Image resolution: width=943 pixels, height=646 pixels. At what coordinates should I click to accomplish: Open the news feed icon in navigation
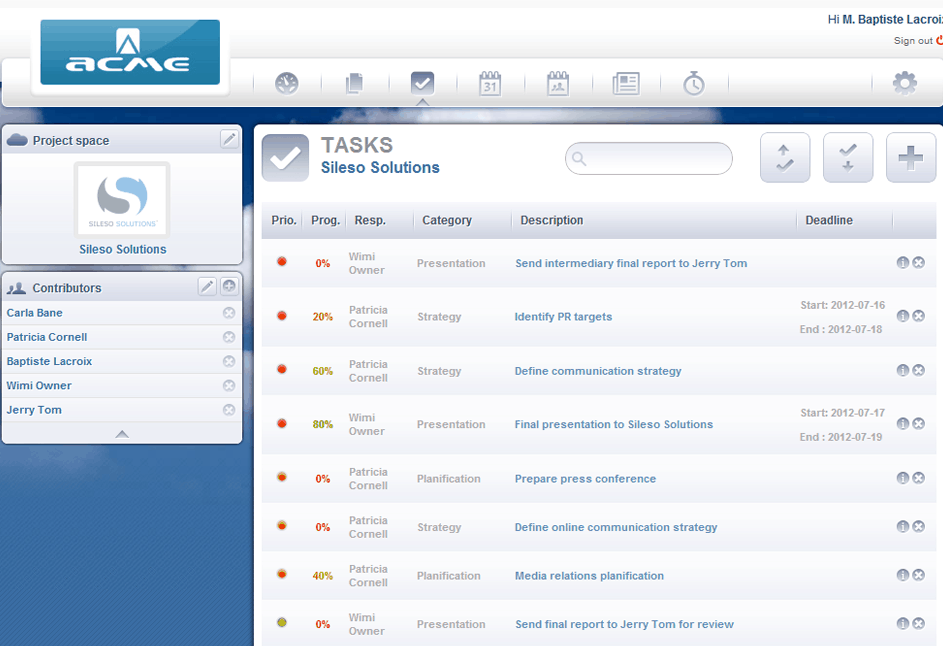point(626,84)
